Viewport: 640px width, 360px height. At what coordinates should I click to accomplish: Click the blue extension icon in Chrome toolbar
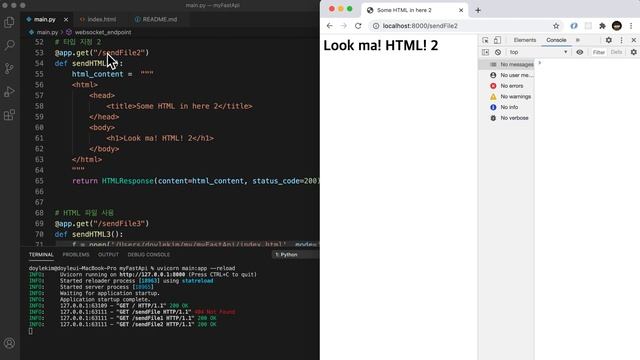574,26
